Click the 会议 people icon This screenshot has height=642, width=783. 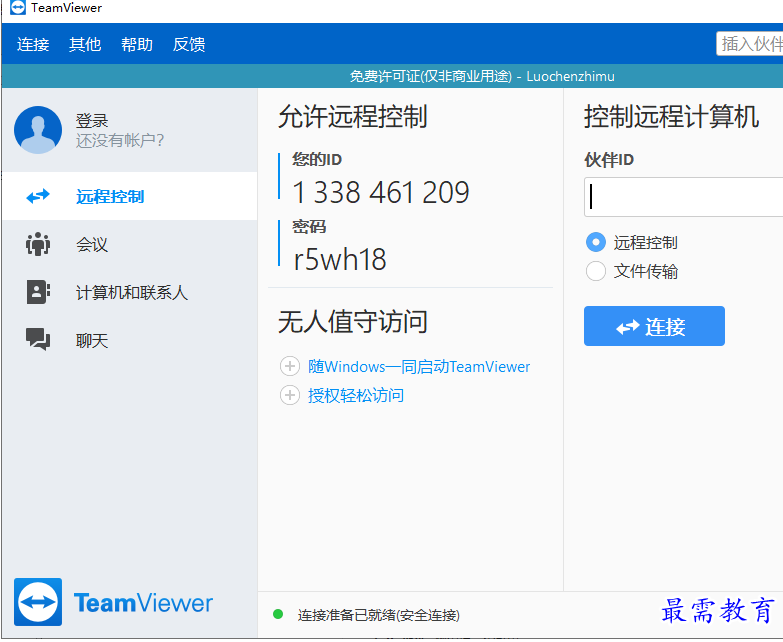click(38, 244)
